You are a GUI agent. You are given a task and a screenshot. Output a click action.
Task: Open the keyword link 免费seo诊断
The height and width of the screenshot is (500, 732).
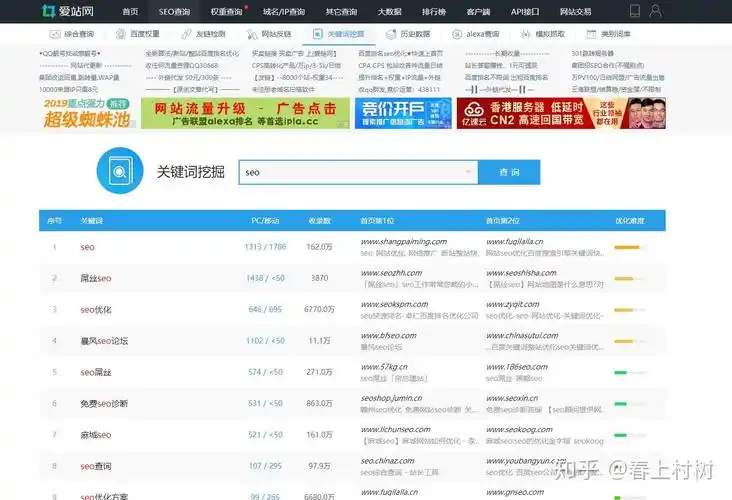click(104, 403)
